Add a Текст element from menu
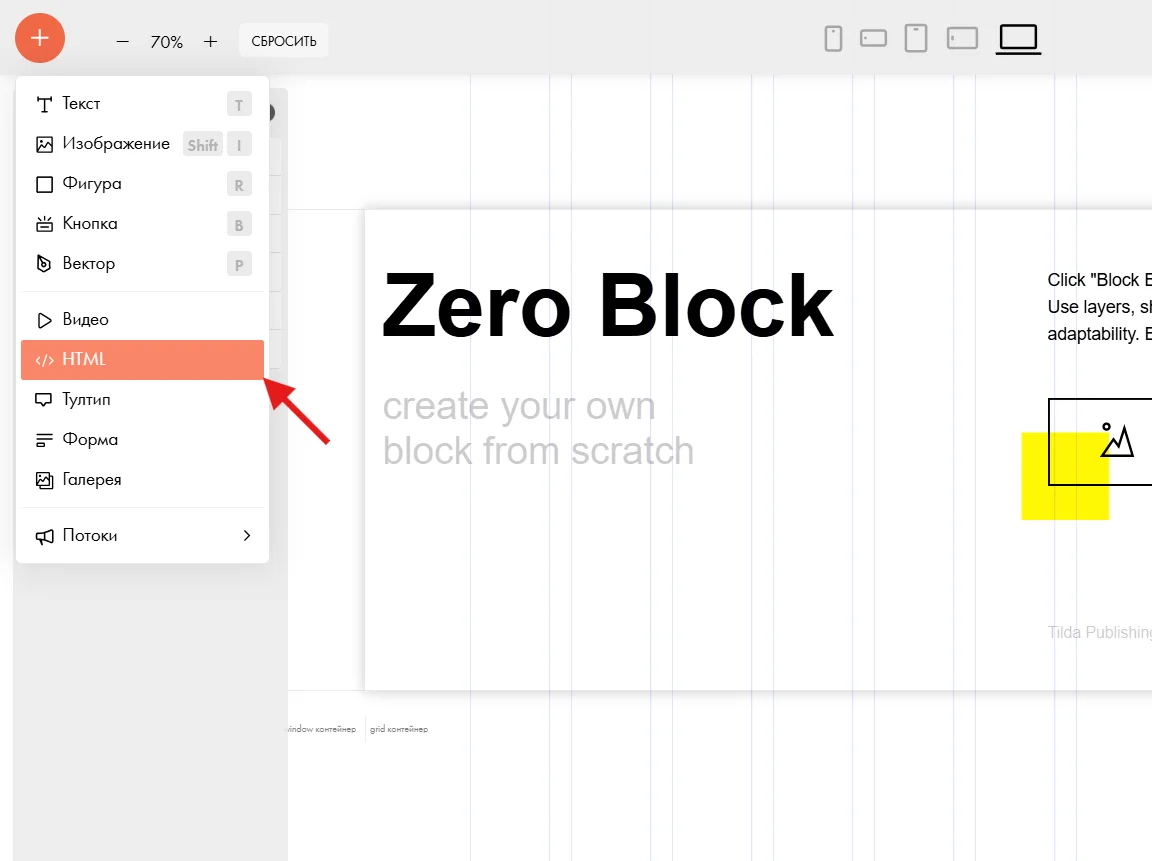Image resolution: width=1152 pixels, height=861 pixels. [x=143, y=104]
